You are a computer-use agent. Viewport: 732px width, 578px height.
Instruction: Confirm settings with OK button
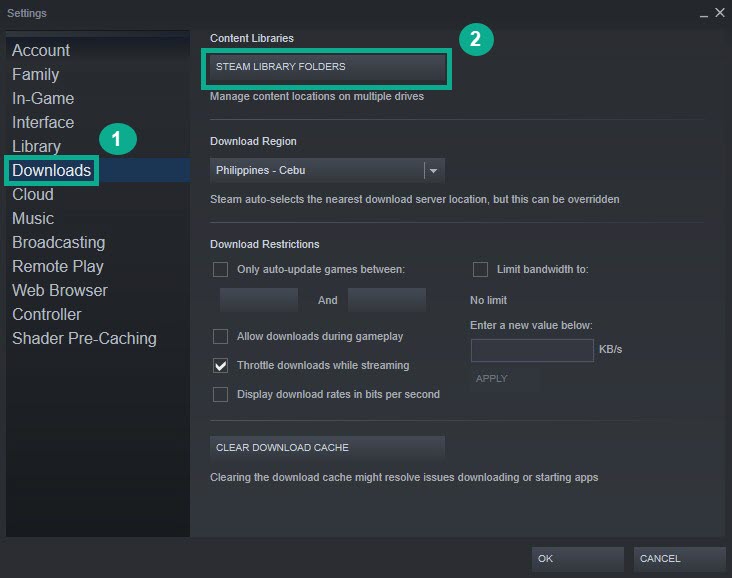point(578,559)
